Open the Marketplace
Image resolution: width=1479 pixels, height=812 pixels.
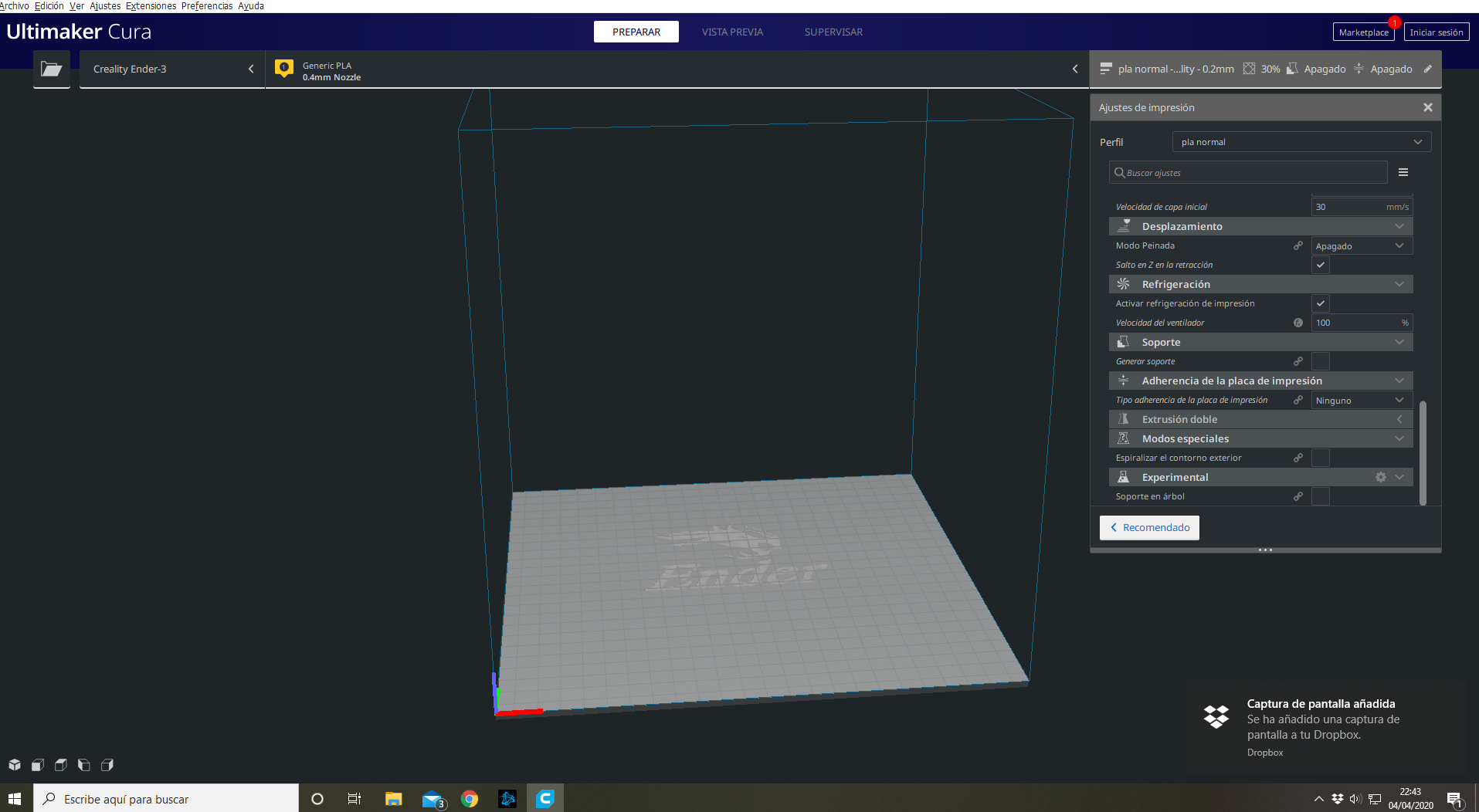1363,32
